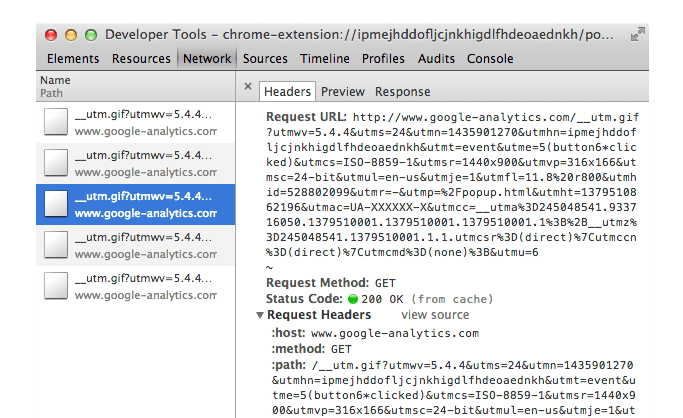Open the Audits panel
683x418 pixels.
point(436,59)
